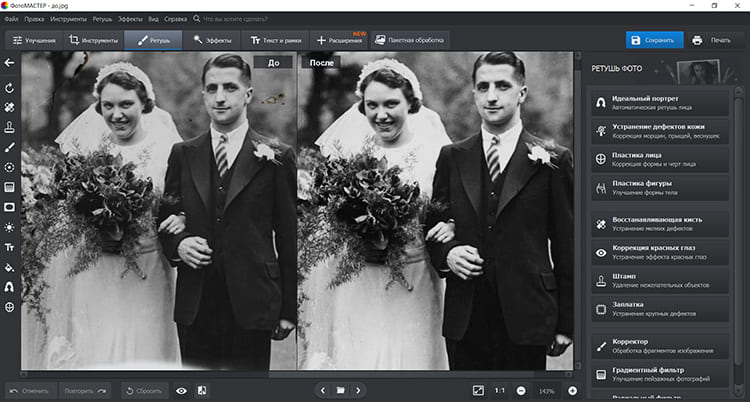
Task: Open Пластика фигуры tool
Action: 660,188
